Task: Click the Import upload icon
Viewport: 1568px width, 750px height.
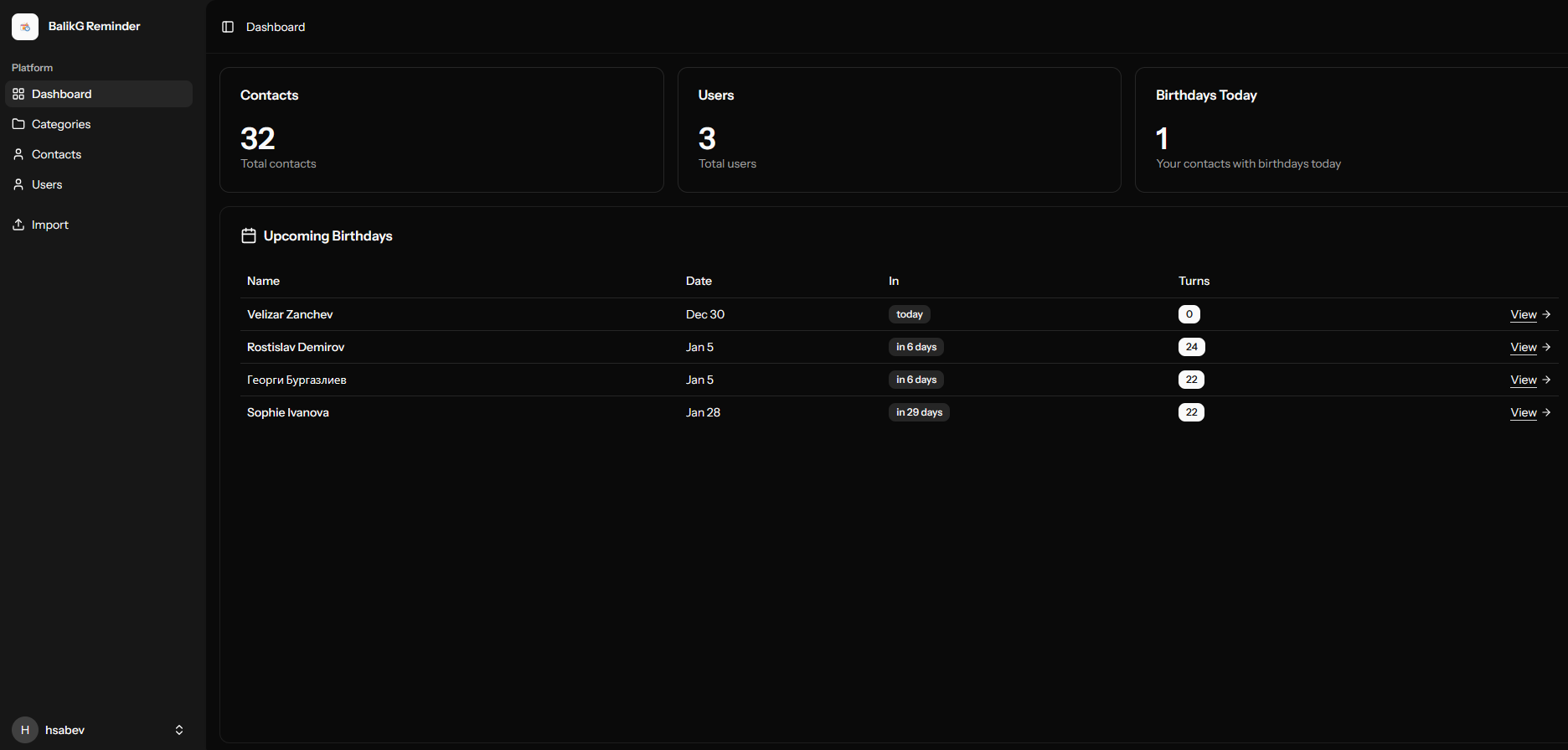Action: [x=18, y=225]
